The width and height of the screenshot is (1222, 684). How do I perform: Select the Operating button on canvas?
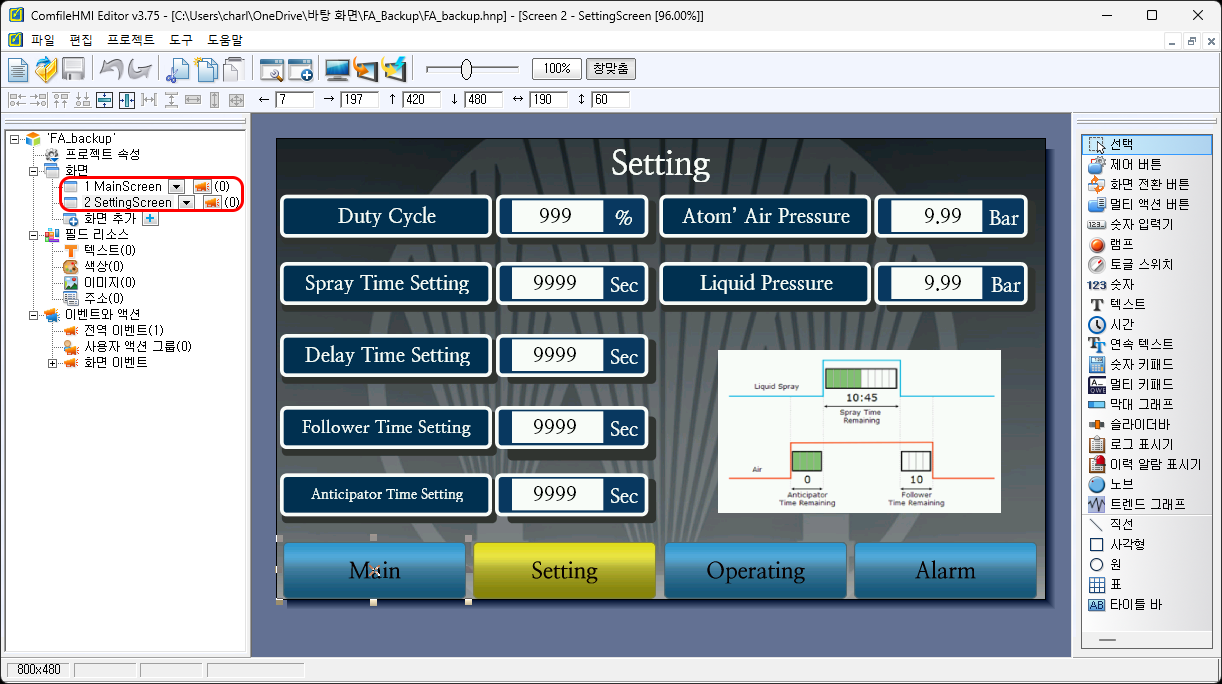click(x=755, y=571)
